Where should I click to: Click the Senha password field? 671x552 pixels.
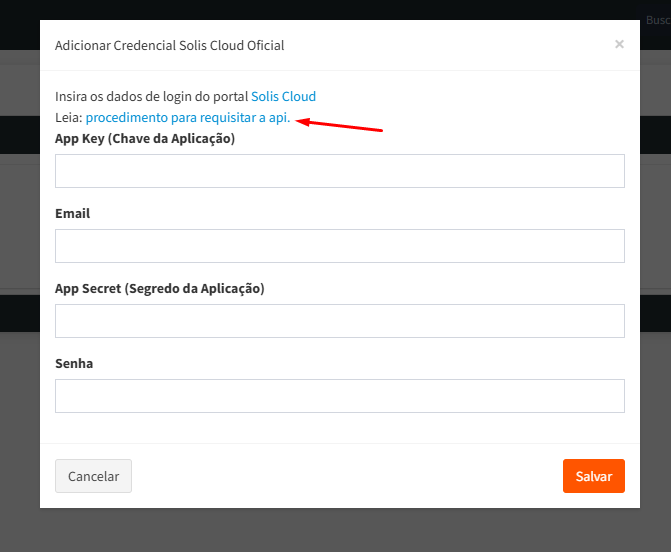340,396
